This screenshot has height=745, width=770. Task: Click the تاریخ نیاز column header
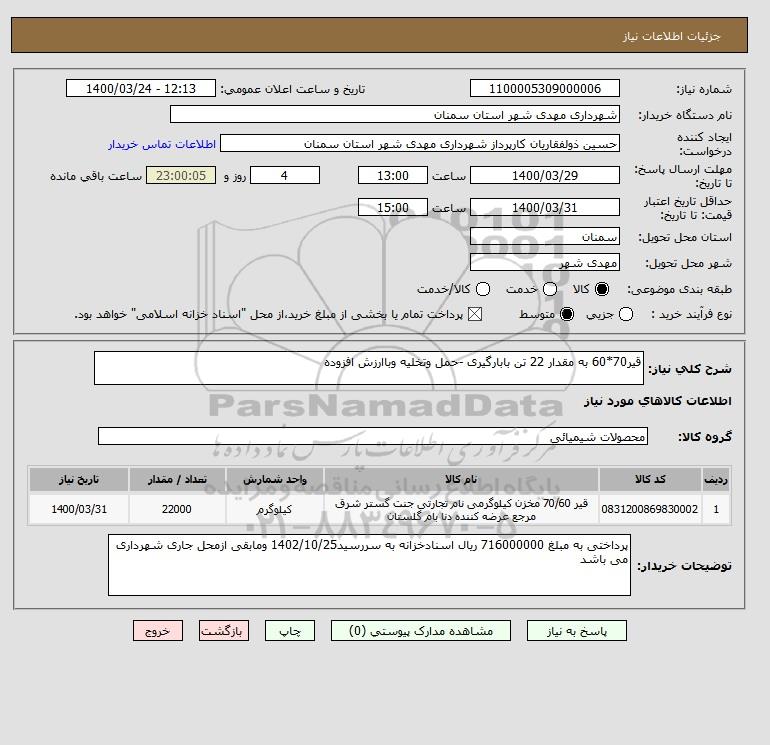(79, 479)
